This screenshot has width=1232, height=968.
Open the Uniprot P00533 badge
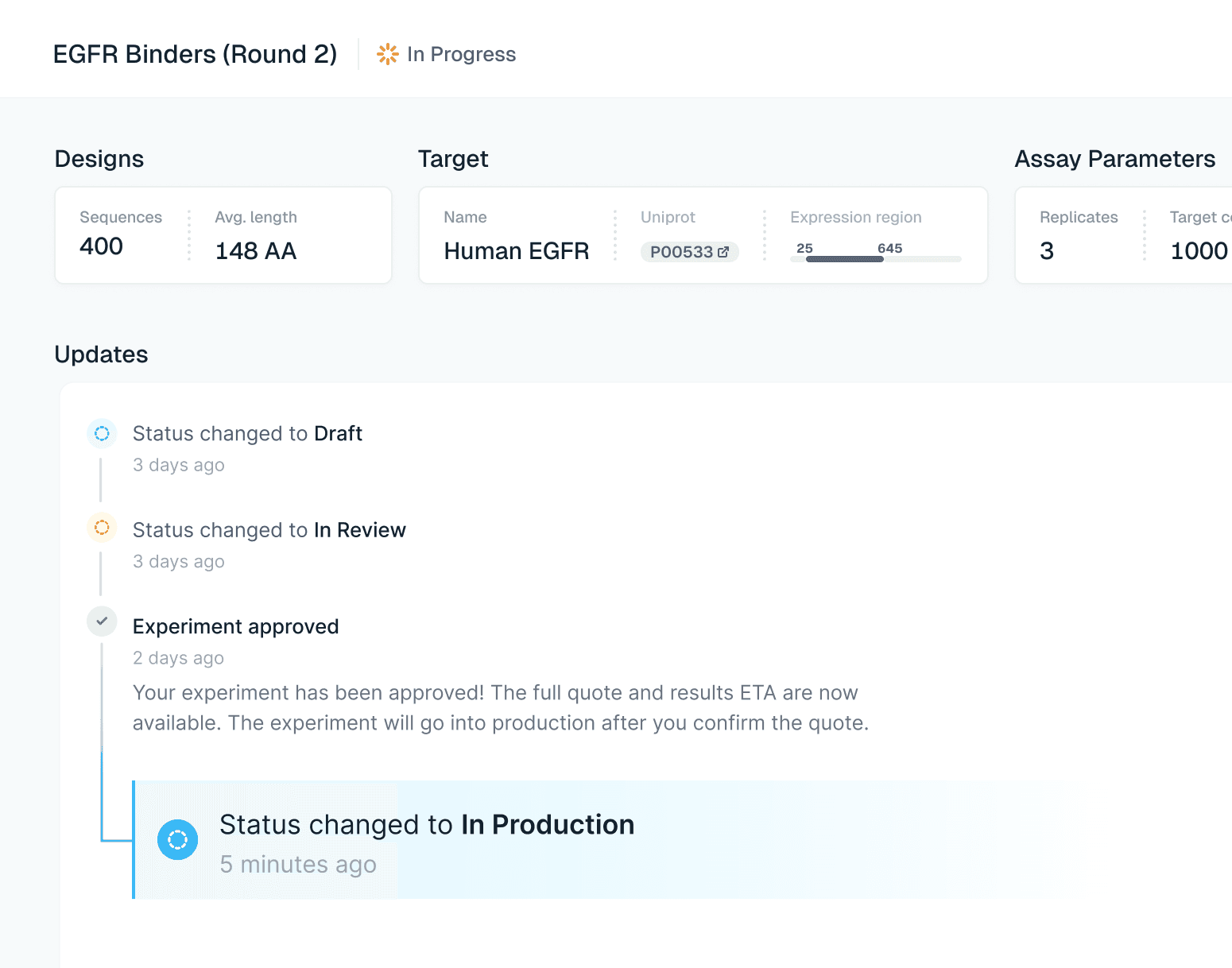point(688,252)
